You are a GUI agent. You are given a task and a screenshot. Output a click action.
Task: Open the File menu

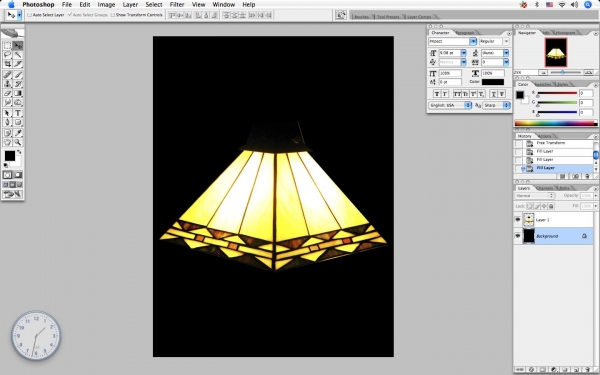pos(67,5)
